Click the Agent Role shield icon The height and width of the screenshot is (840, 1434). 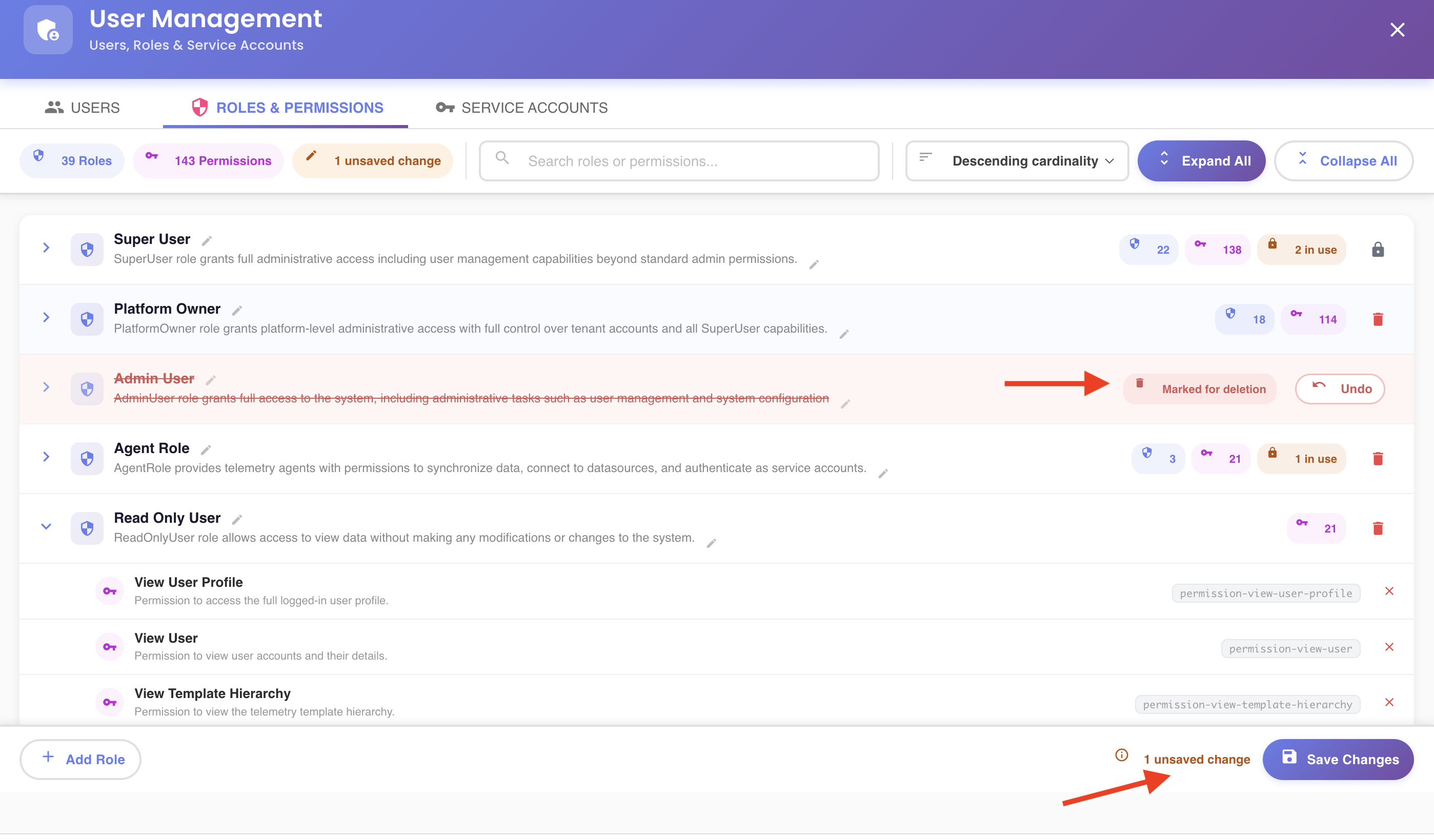[x=87, y=458]
